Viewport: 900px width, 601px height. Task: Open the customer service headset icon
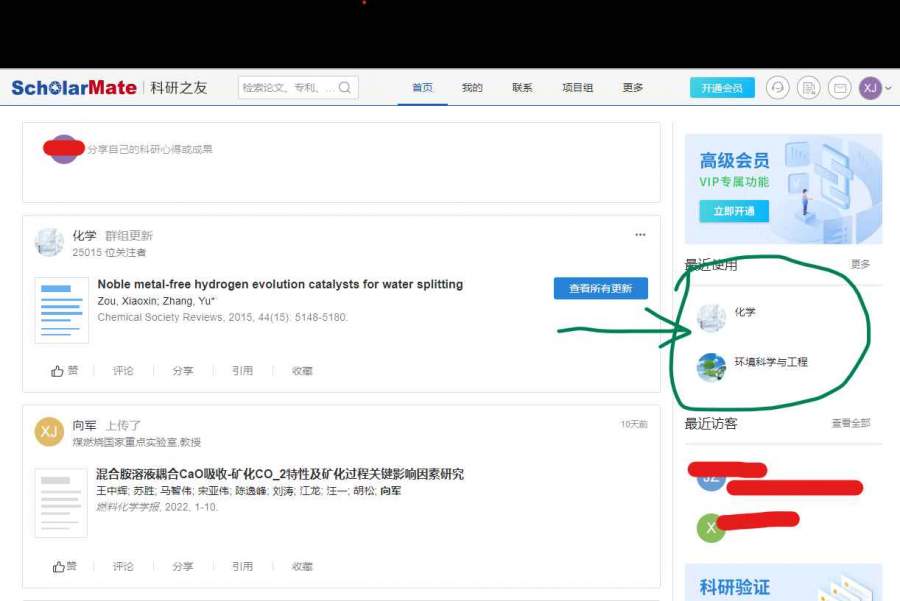(x=778, y=88)
